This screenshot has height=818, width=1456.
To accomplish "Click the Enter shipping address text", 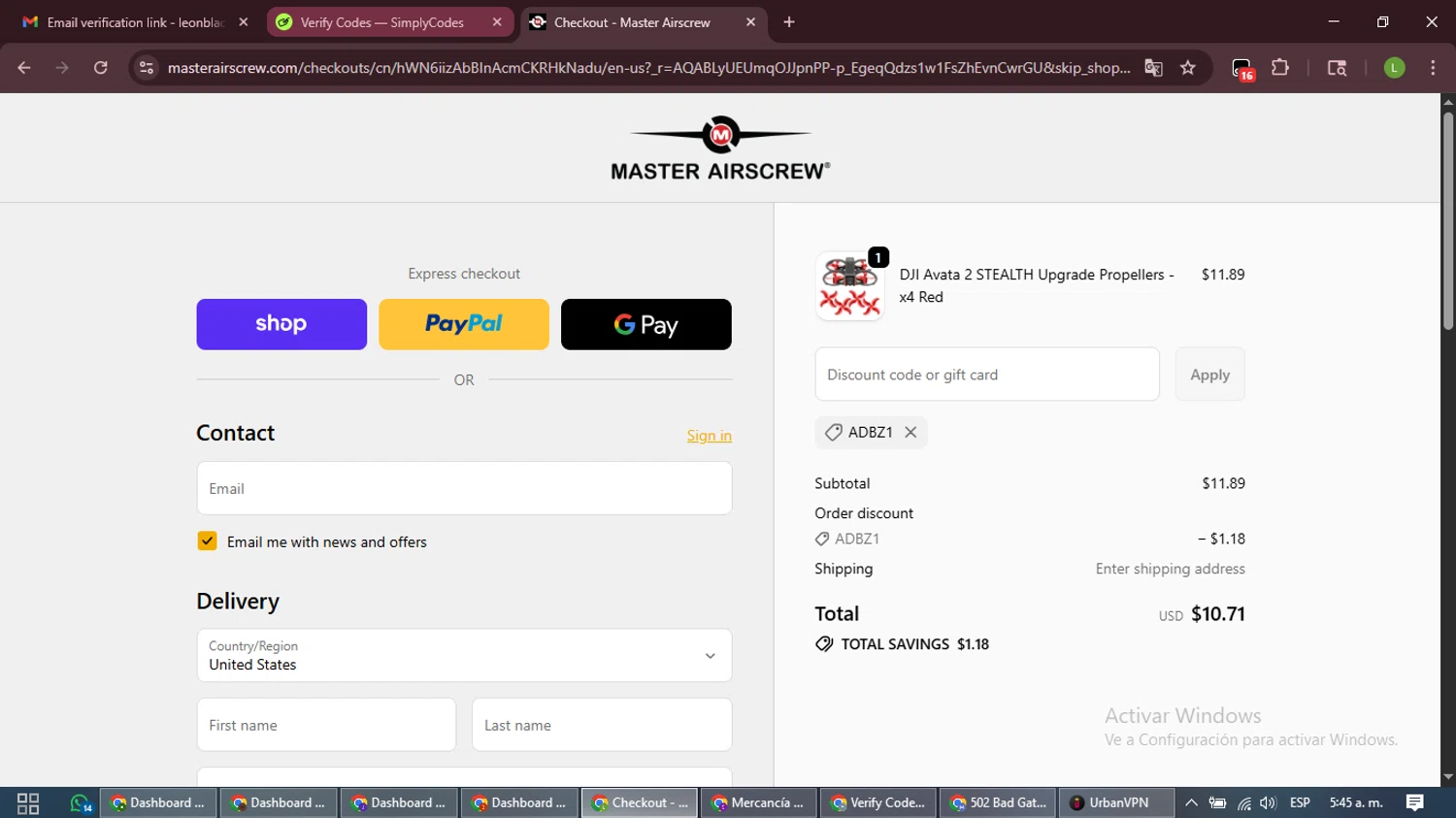I will pos(1171,569).
